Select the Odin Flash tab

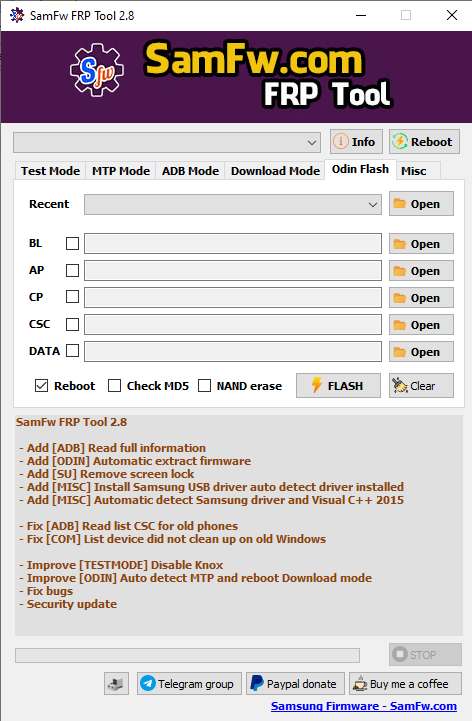coord(360,169)
